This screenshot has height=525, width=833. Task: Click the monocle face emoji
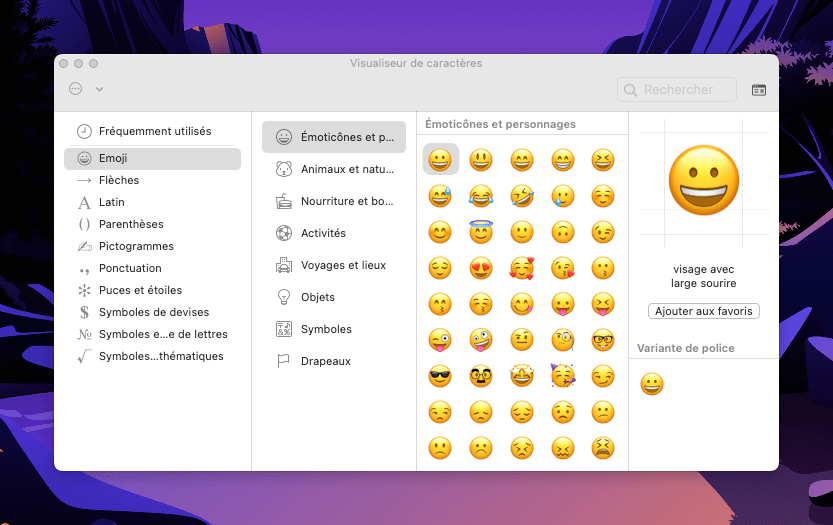pos(563,340)
